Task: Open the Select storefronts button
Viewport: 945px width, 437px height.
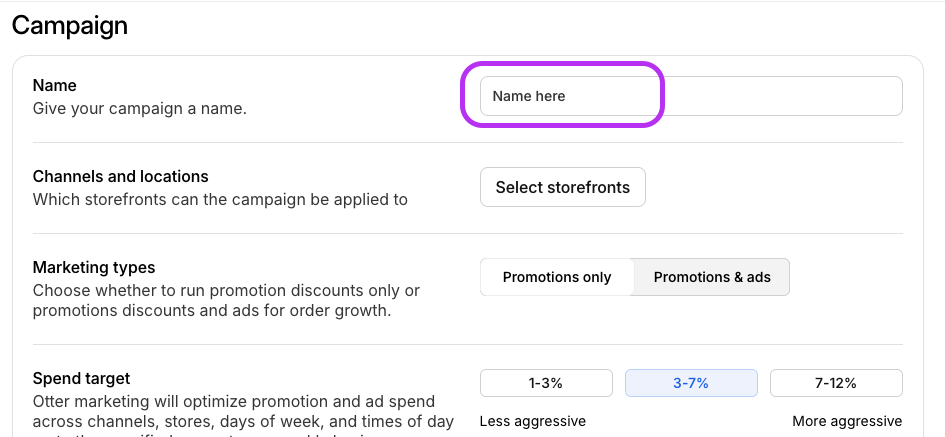Action: 562,187
